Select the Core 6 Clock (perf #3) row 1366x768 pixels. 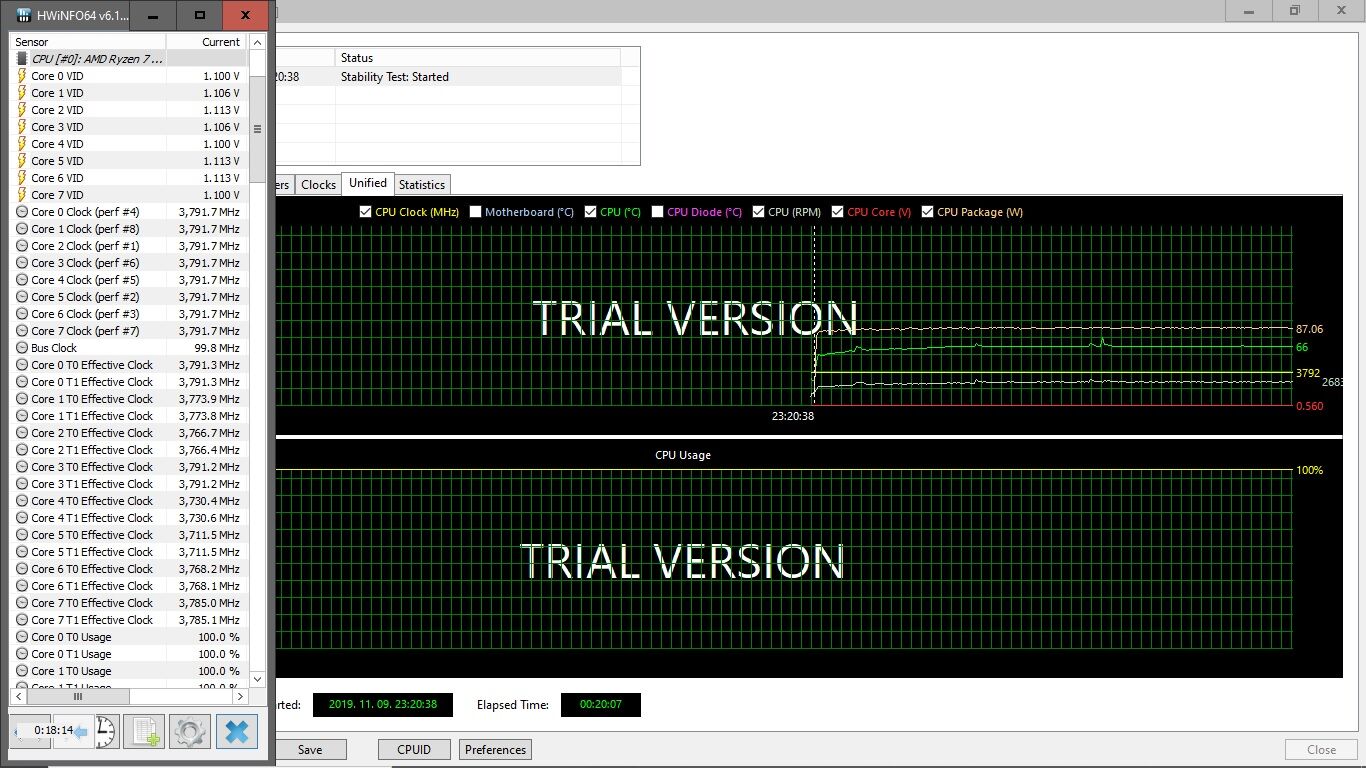128,314
